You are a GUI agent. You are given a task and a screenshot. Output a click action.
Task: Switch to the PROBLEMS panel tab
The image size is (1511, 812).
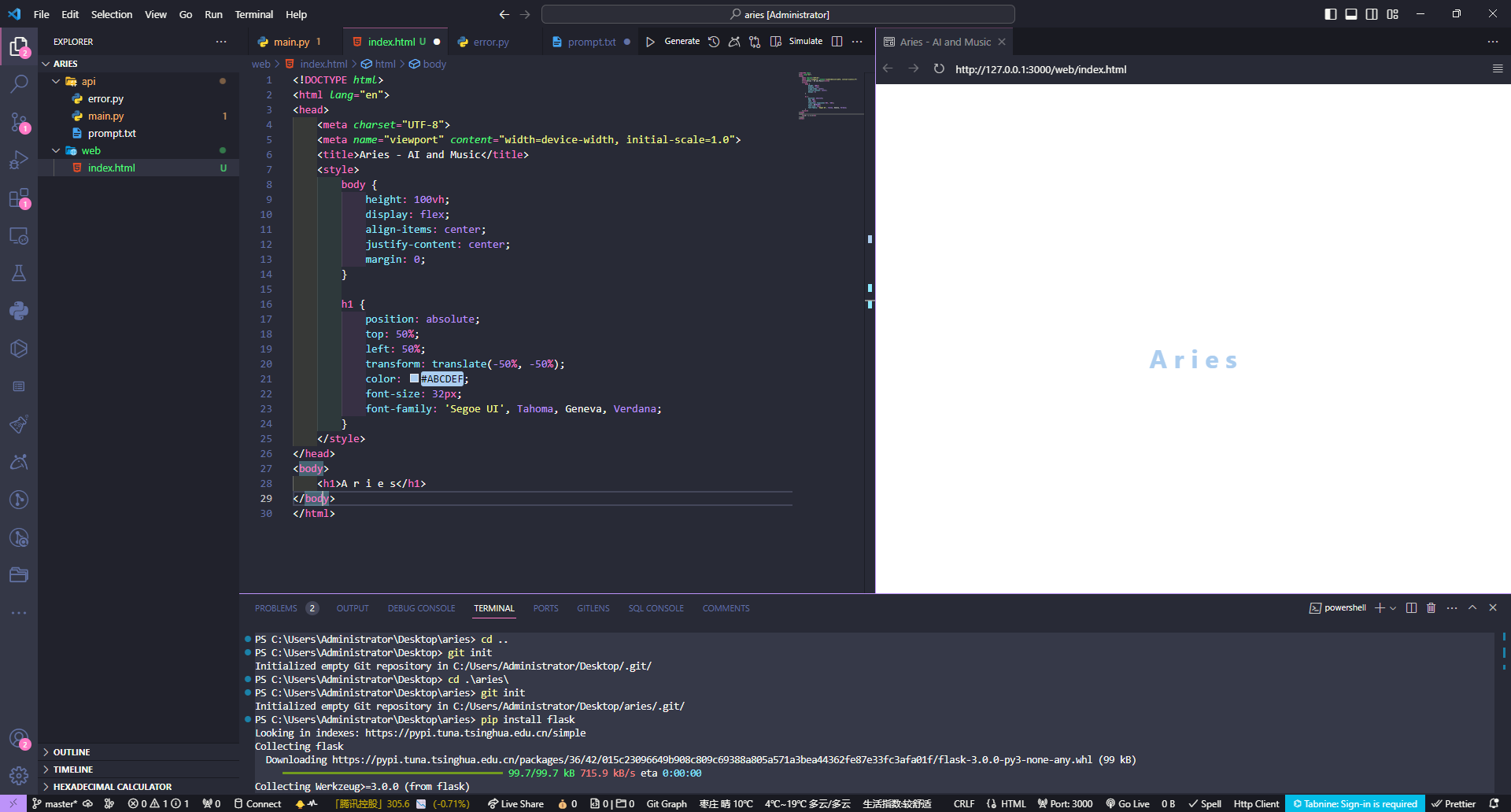pos(286,608)
